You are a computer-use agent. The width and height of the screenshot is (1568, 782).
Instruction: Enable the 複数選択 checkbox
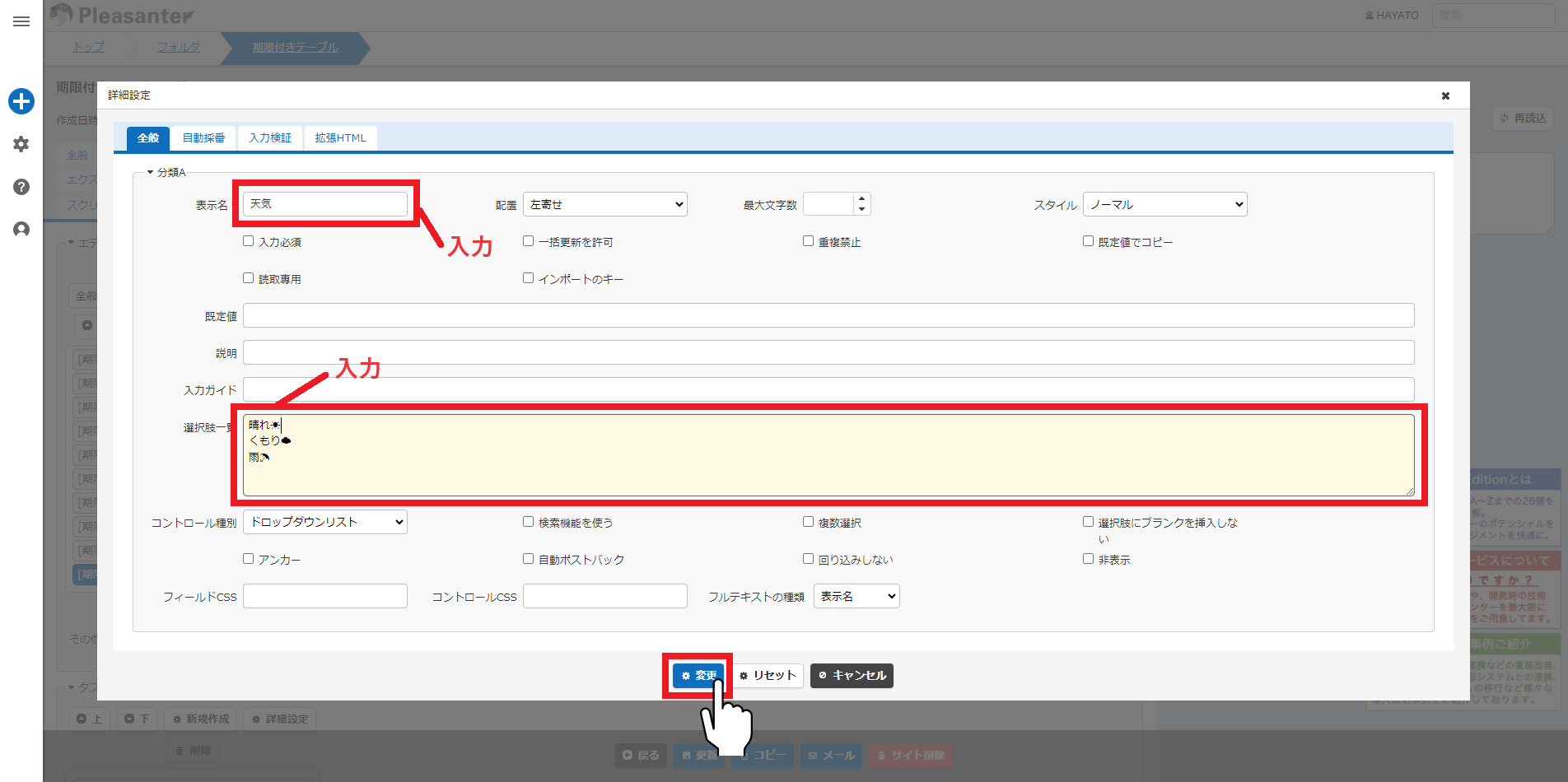pyautogui.click(x=808, y=522)
